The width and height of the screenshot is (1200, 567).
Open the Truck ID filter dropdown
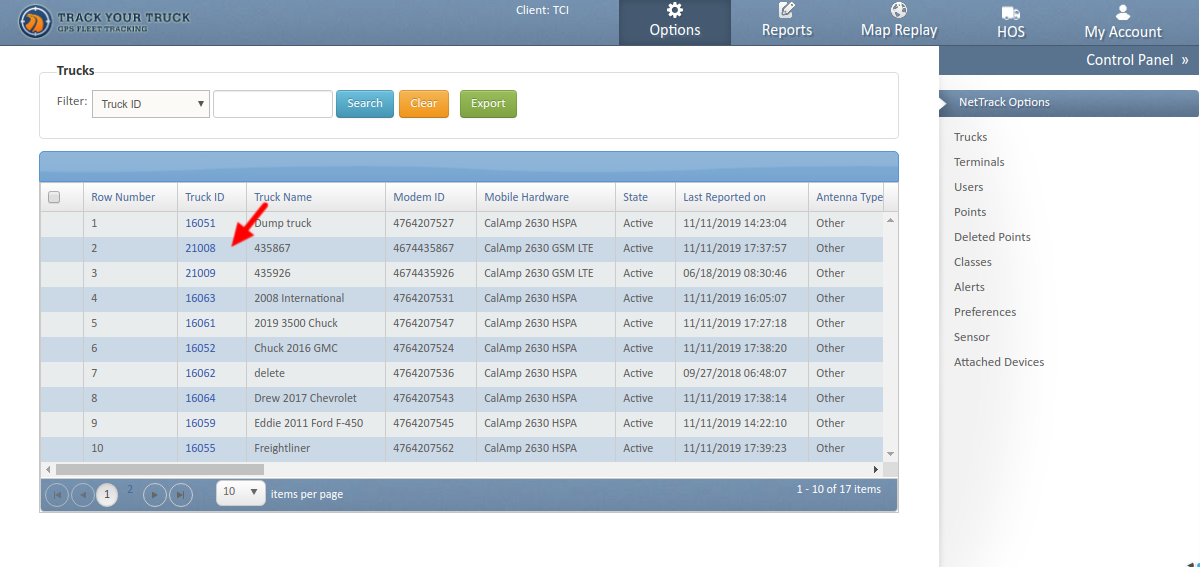coord(150,104)
